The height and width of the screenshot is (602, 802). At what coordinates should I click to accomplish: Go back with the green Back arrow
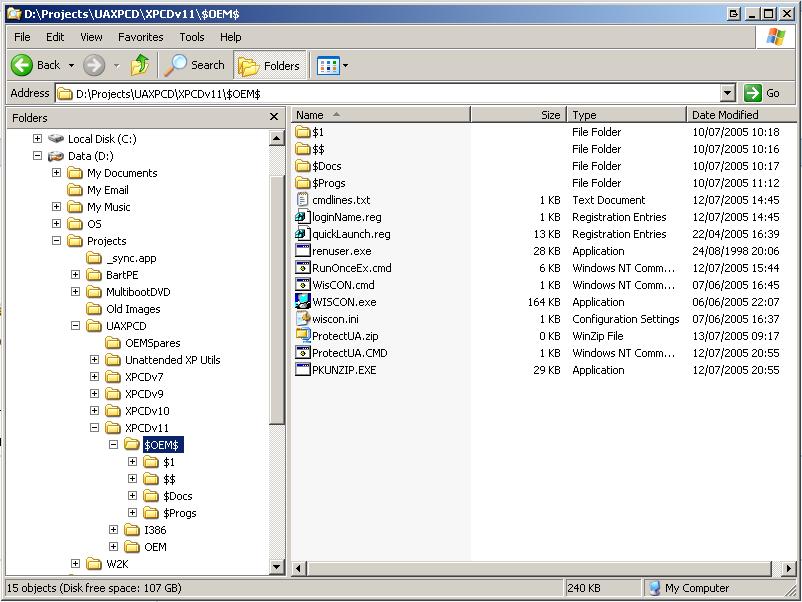22,65
